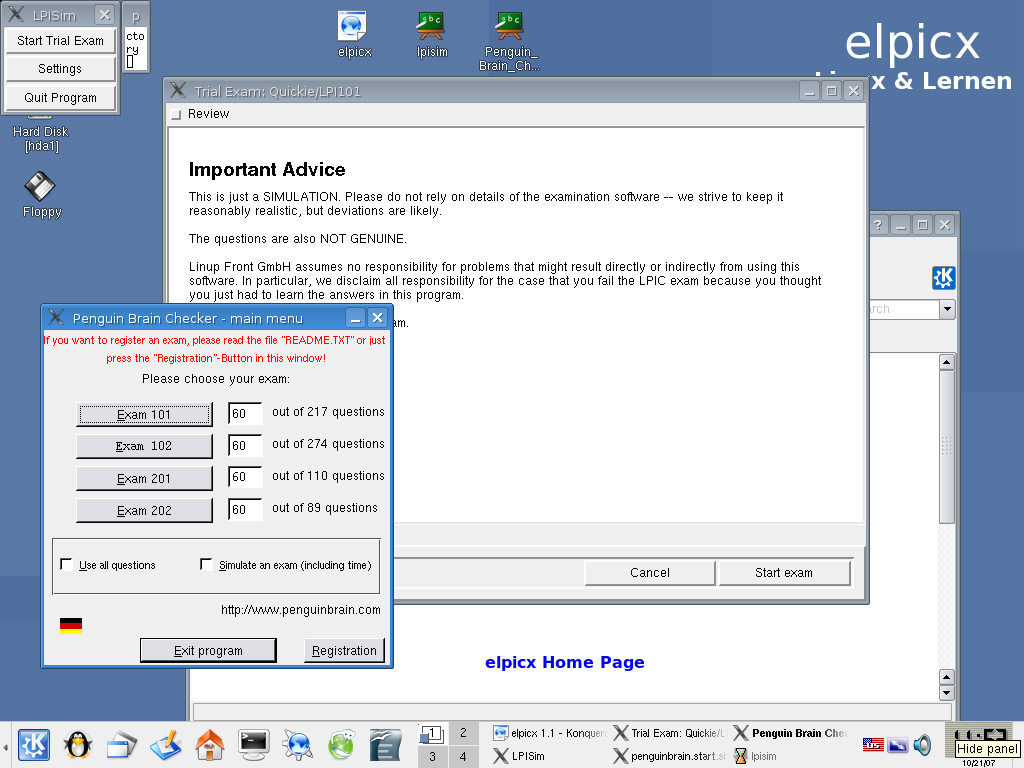1024x768 pixels.
Task: Open the Home folder panel icon
Action: (x=210, y=744)
